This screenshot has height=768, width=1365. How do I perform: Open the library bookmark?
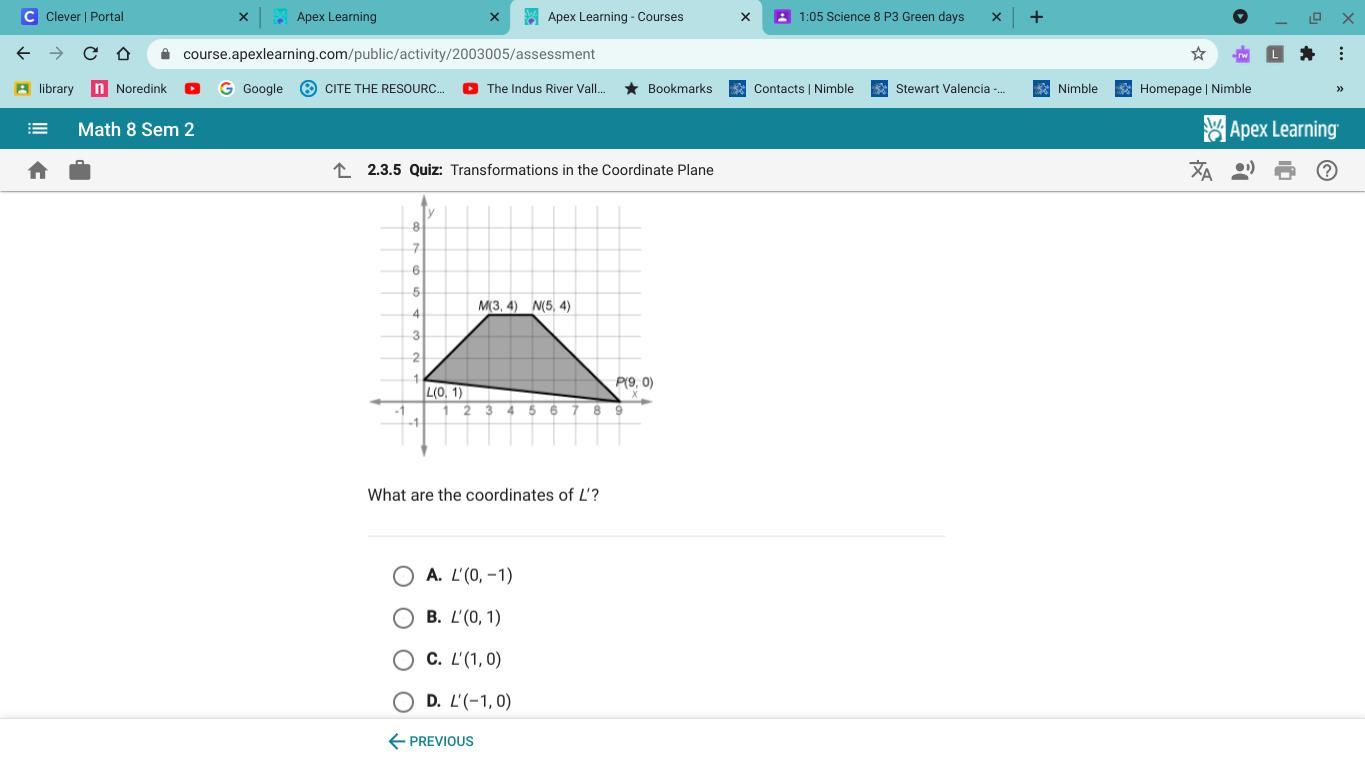coord(45,89)
